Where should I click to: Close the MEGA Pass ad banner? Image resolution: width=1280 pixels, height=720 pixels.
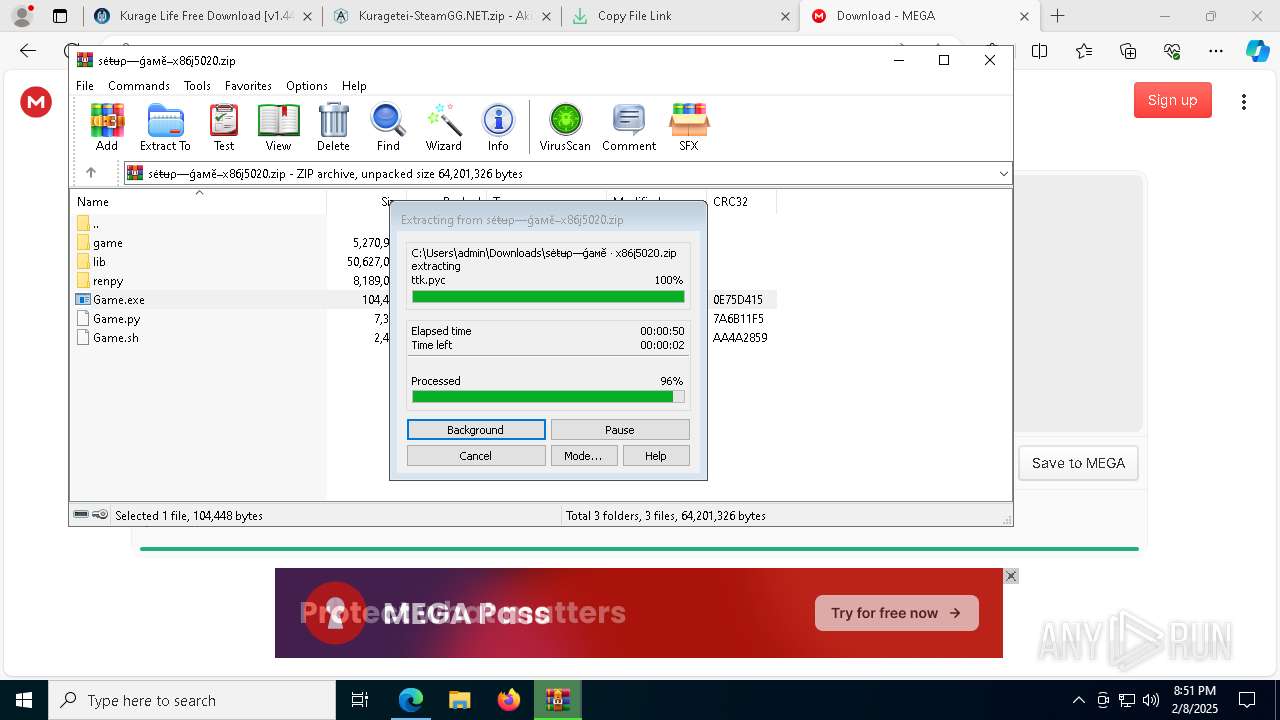point(1011,576)
